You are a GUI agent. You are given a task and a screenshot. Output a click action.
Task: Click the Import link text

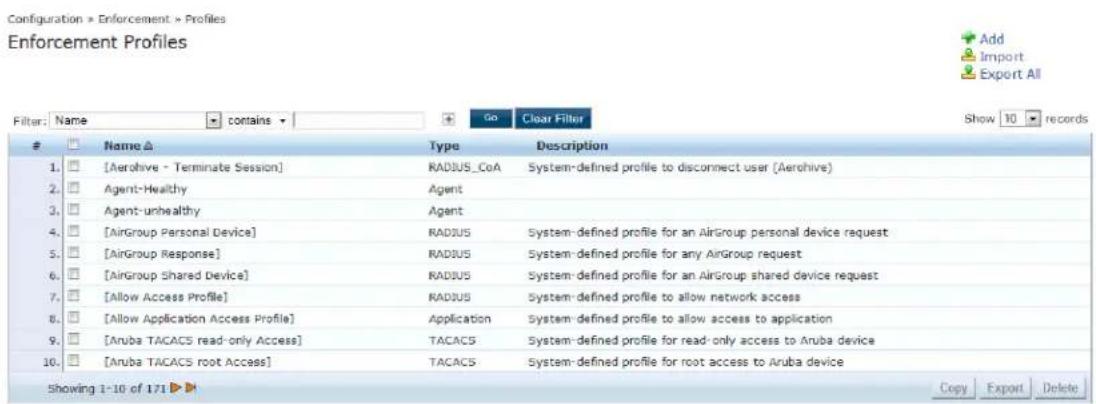[1002, 57]
